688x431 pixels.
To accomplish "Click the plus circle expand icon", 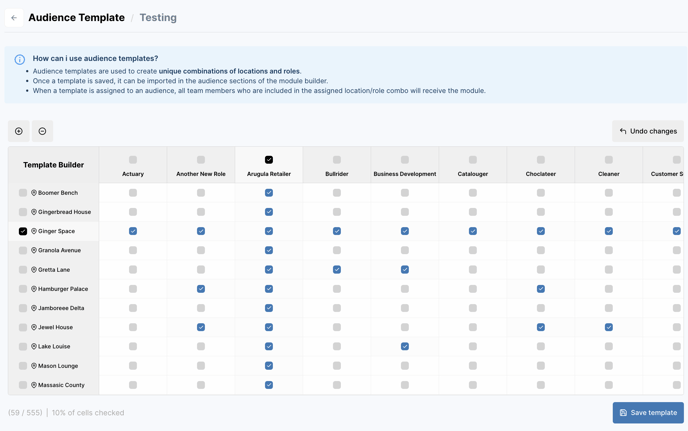I will (19, 131).
